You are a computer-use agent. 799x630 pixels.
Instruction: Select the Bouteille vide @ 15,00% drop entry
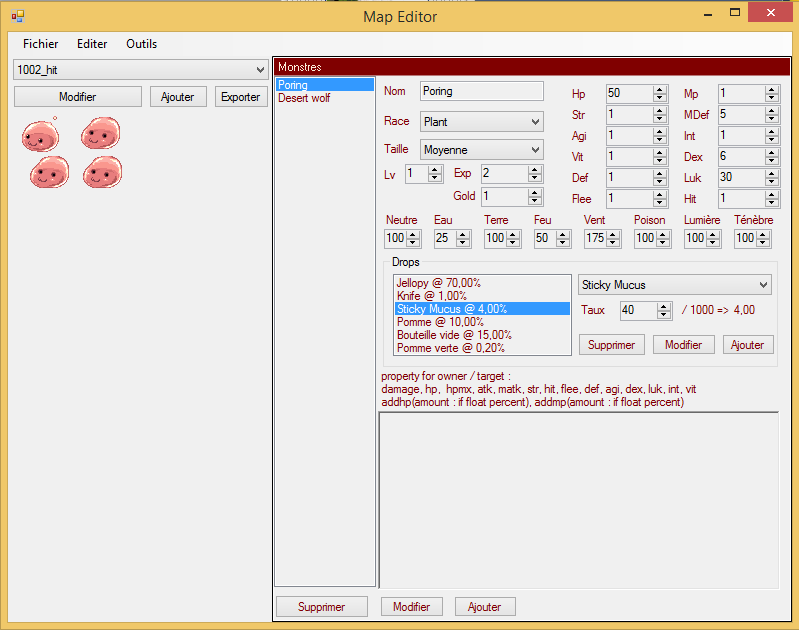(x=482, y=335)
